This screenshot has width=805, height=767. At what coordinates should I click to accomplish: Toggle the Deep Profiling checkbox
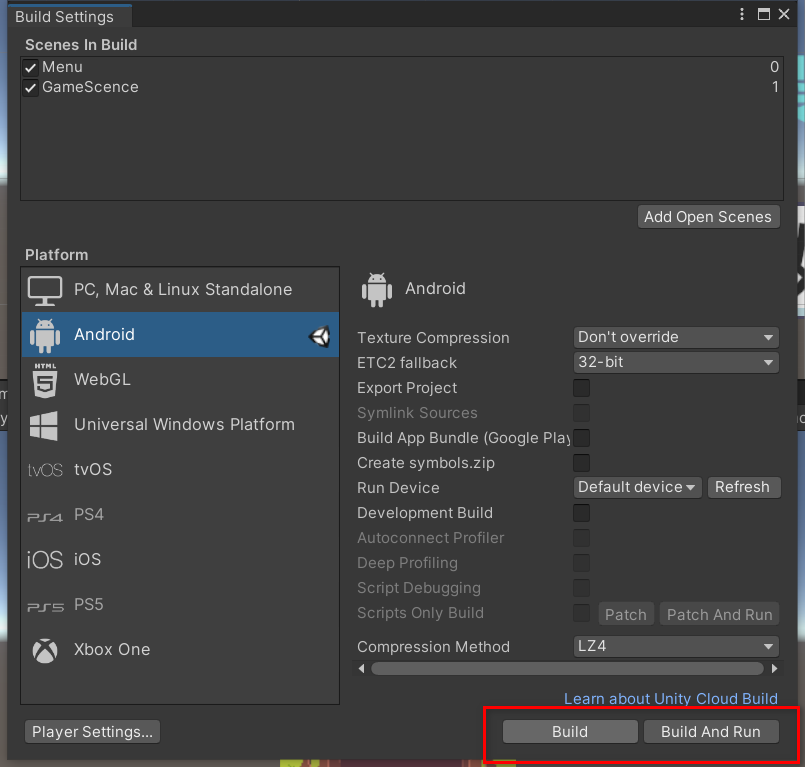point(581,563)
